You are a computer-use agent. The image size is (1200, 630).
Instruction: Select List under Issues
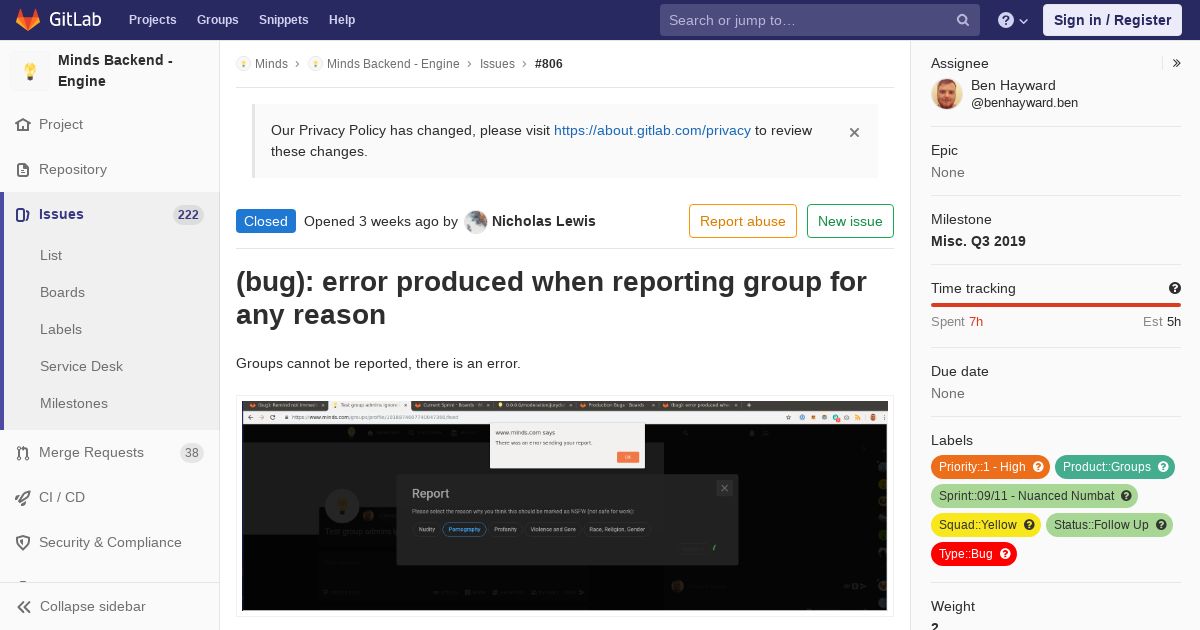pyautogui.click(x=51, y=255)
